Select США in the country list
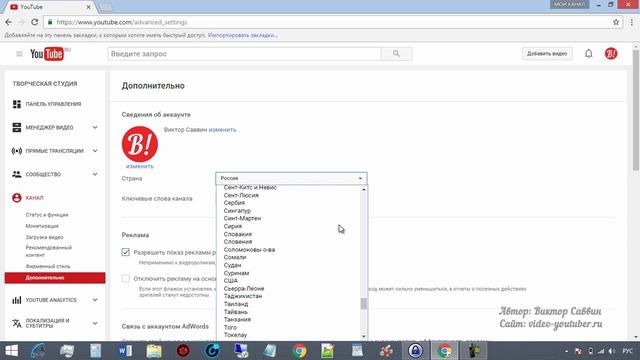Viewport: 640px width, 360px height. click(x=231, y=281)
